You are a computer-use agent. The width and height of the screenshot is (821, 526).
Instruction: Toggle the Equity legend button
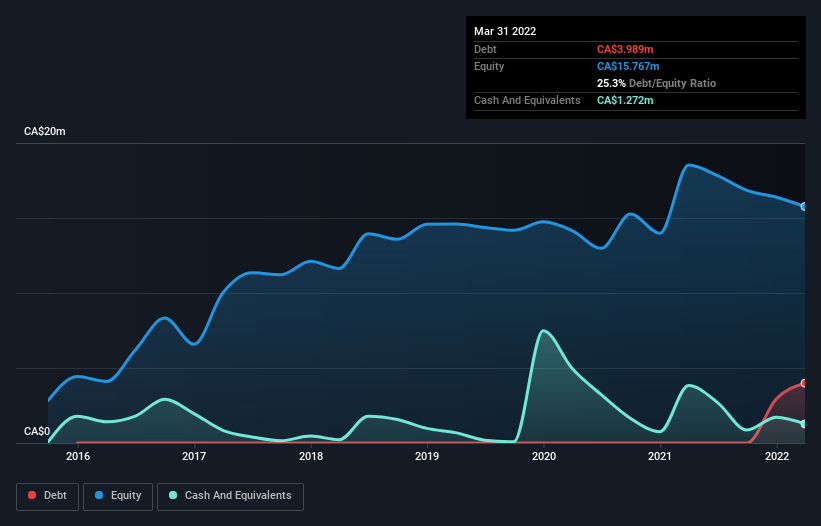tap(118, 496)
